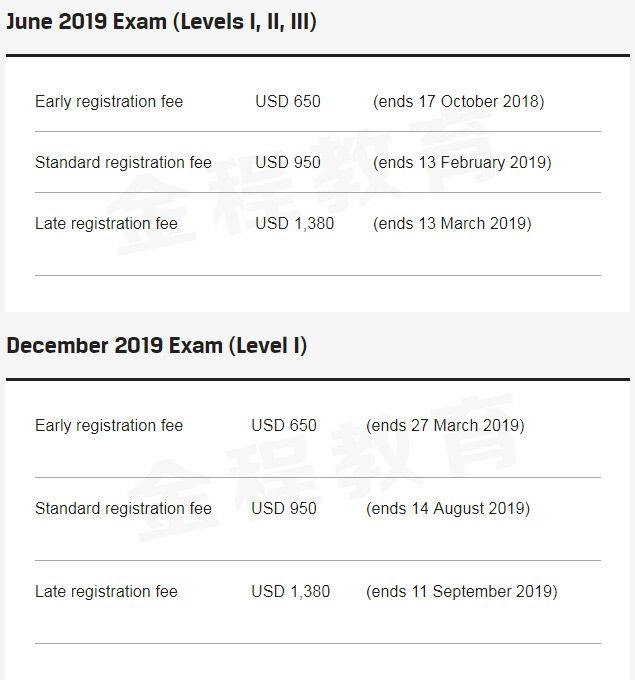Click the 'ends 27 March 2019' deadline

coord(445,426)
